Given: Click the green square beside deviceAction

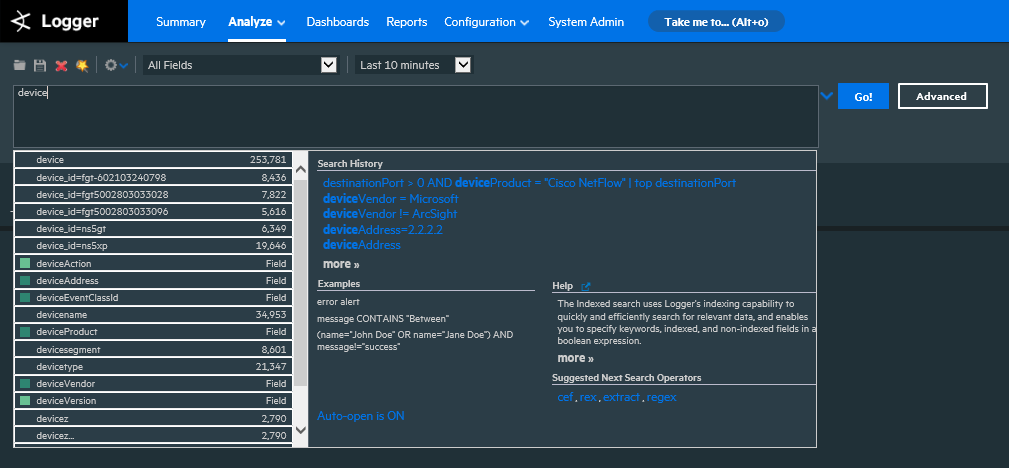Looking at the screenshot, I should click(x=25, y=264).
